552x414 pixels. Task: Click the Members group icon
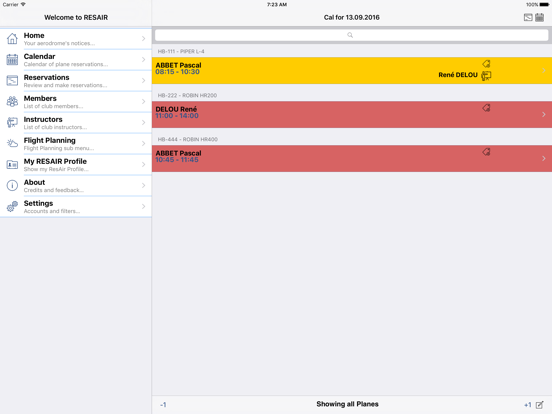coord(12,101)
